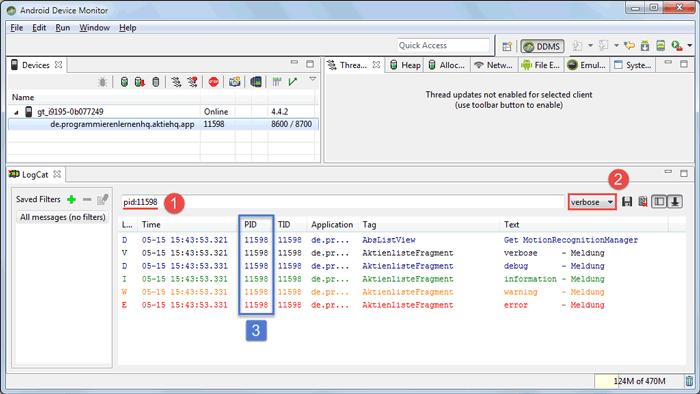Select the AbsListView log row
The height and width of the screenshot is (394, 700).
click(x=401, y=240)
